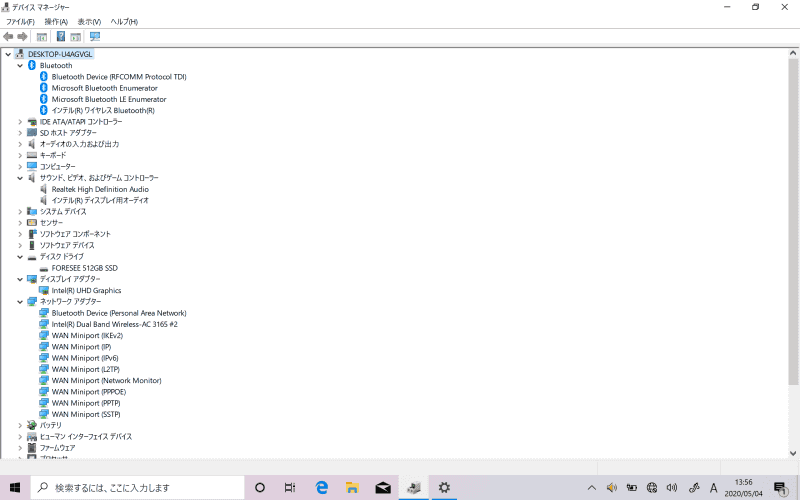Show hidden system tray icons
The width and height of the screenshot is (800, 500).
coord(591,488)
